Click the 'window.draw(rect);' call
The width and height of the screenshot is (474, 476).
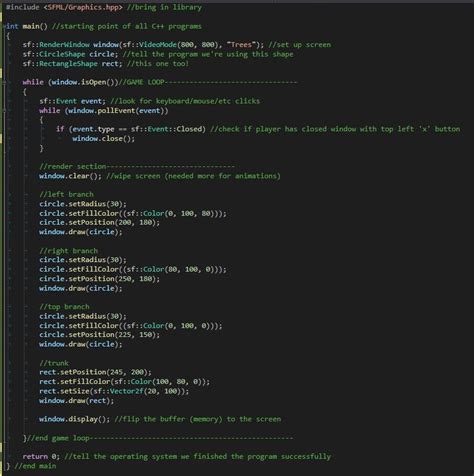(77, 400)
